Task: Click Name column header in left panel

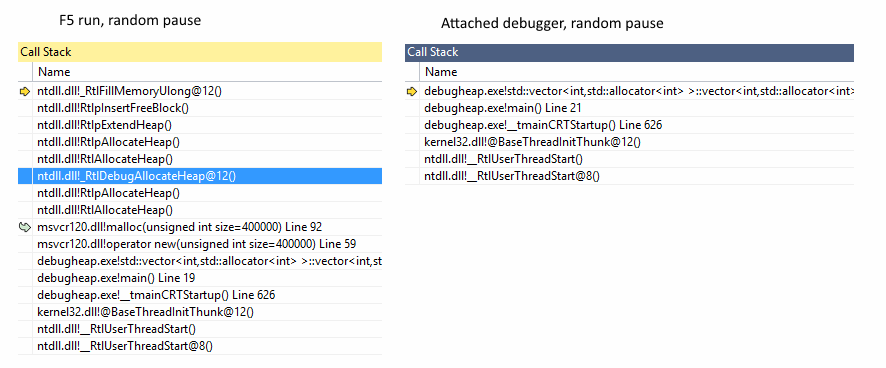Action: point(54,72)
